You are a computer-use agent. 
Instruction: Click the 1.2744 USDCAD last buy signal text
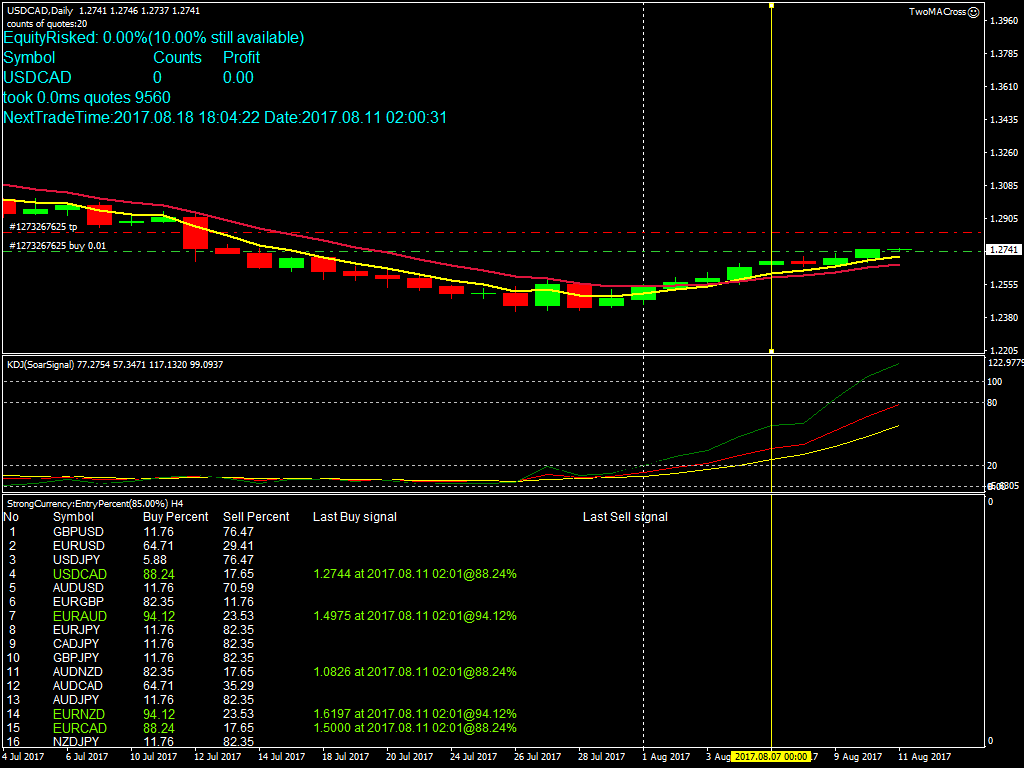[415, 574]
